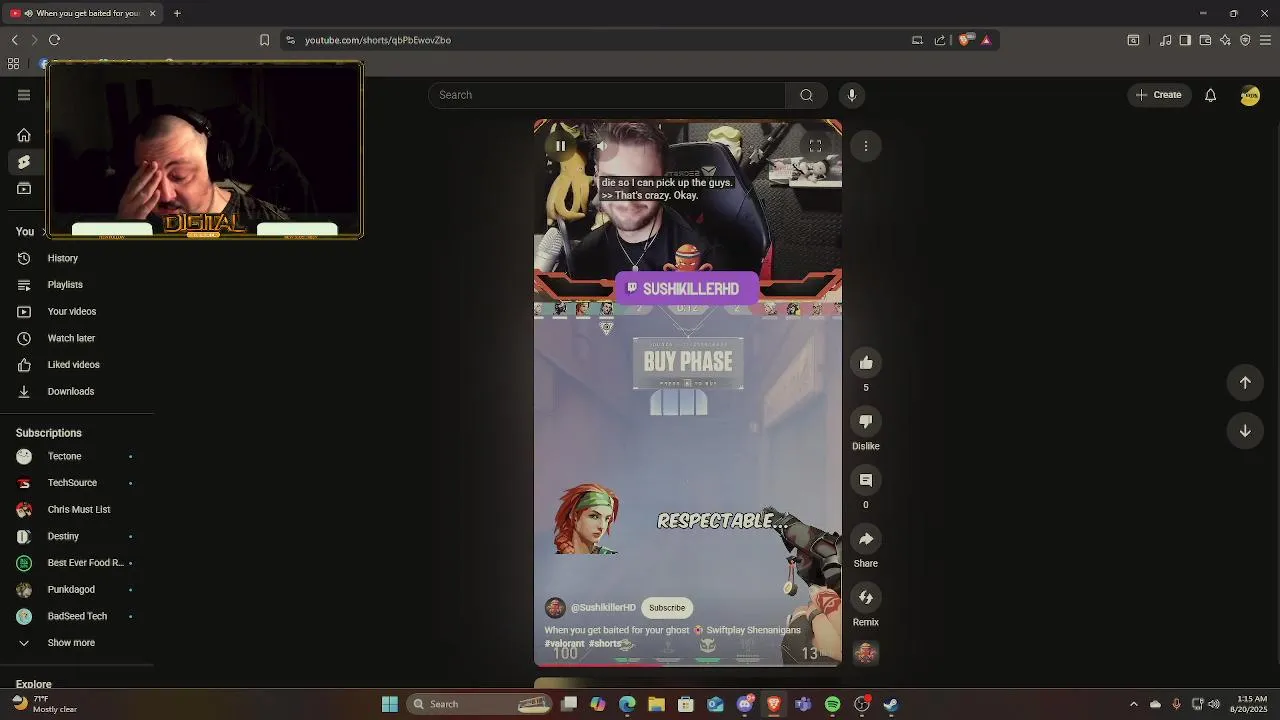Open Brave Rewards triangle icon

[x=986, y=40]
